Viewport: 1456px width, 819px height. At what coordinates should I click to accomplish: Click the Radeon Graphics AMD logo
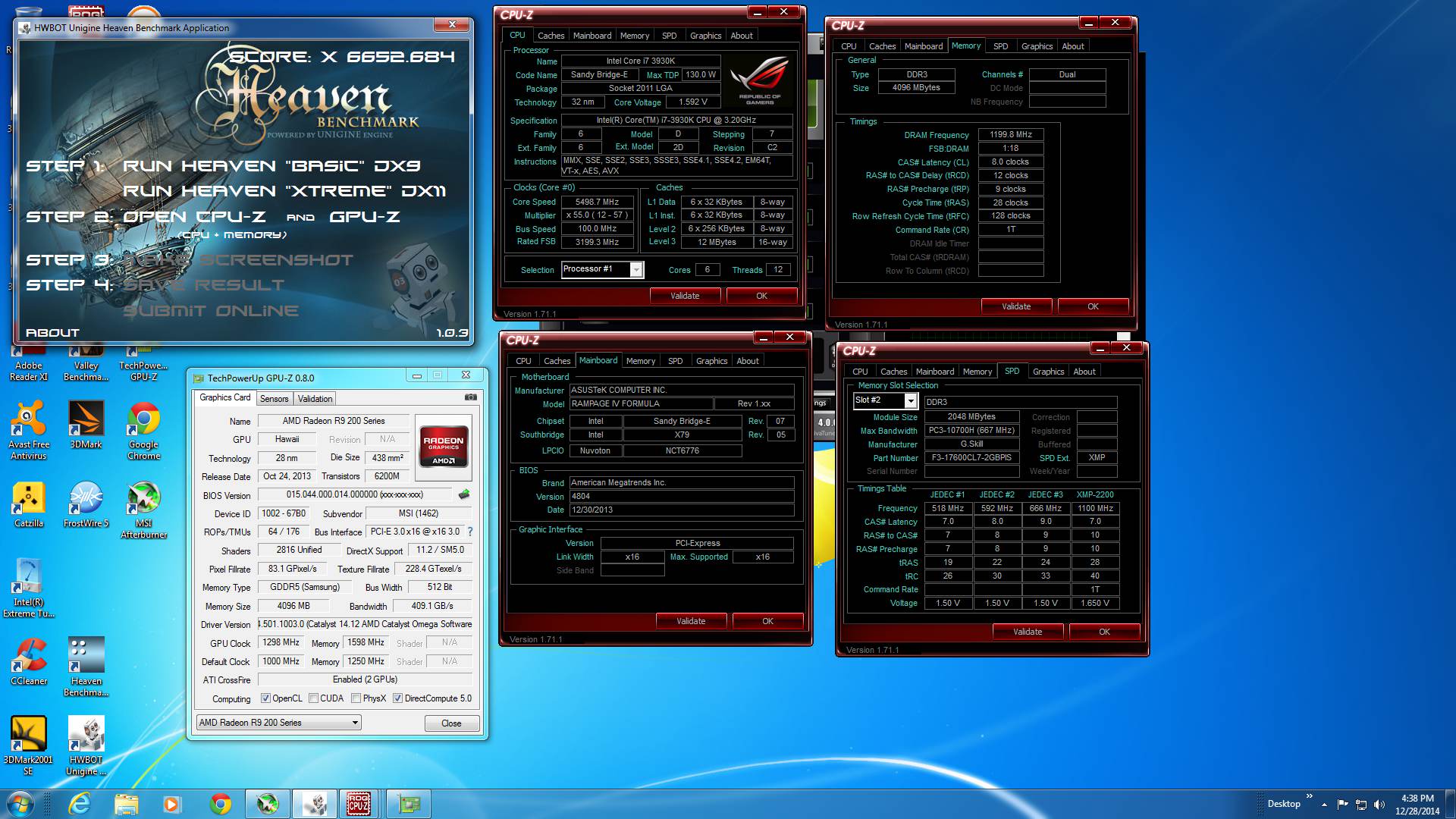coord(444,449)
